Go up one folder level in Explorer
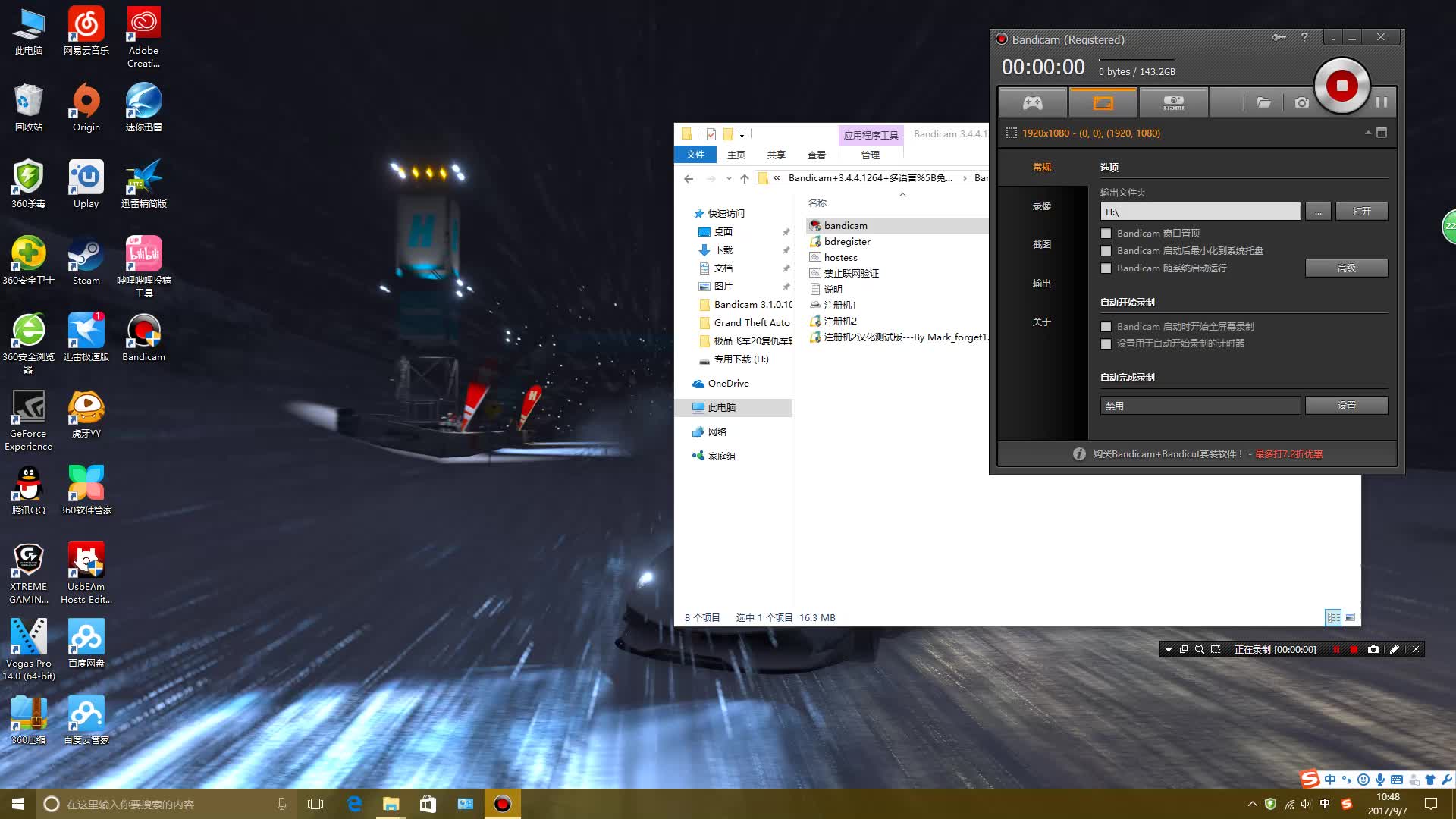The width and height of the screenshot is (1456, 819). [x=745, y=179]
